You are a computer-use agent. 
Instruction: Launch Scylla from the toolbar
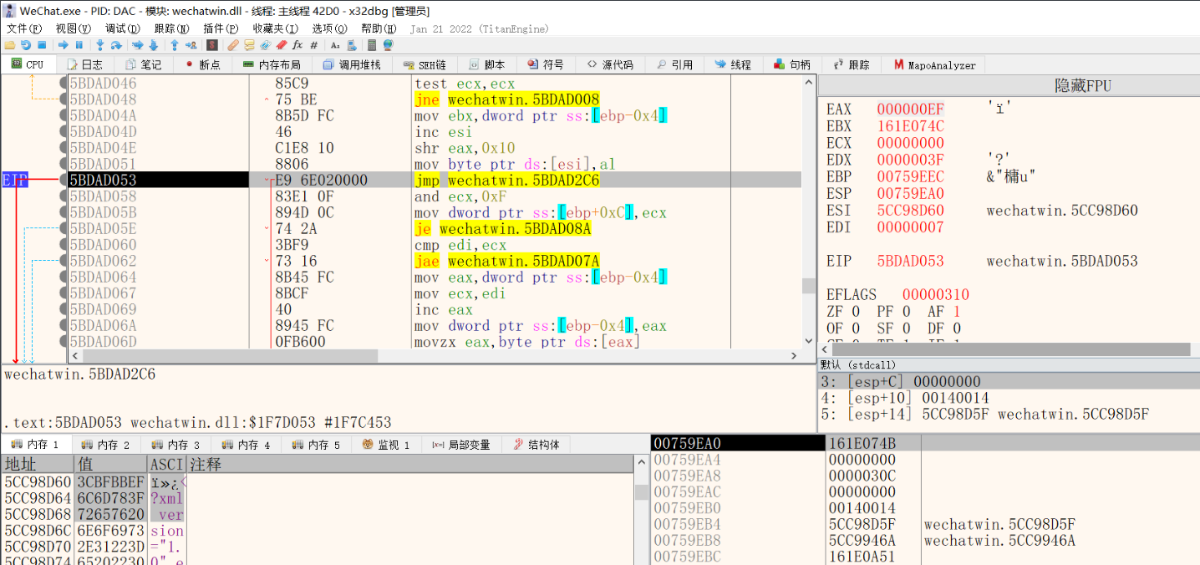pos(212,45)
